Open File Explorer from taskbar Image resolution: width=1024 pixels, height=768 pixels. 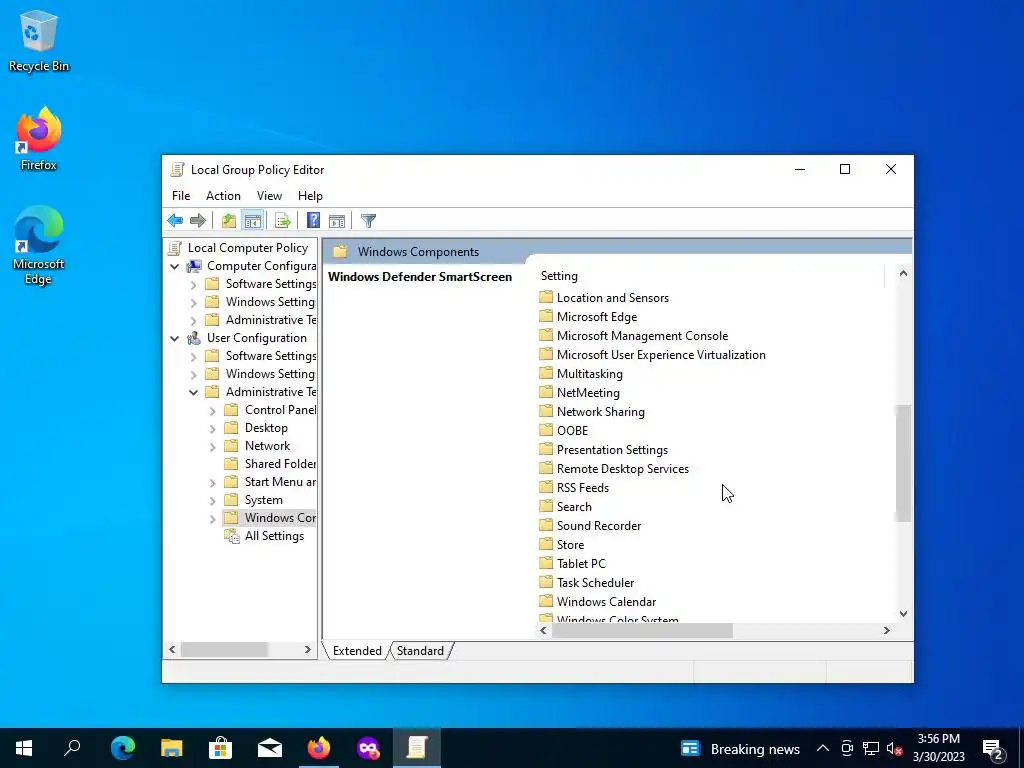tap(172, 748)
